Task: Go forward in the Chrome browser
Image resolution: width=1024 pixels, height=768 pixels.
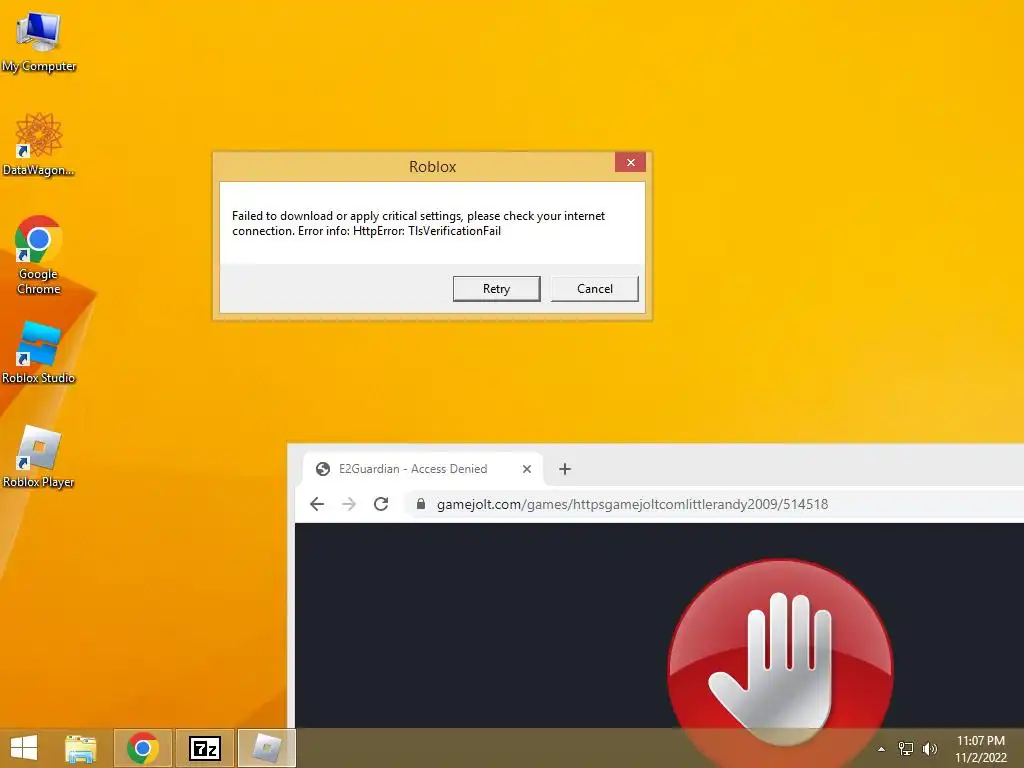Action: click(x=349, y=504)
